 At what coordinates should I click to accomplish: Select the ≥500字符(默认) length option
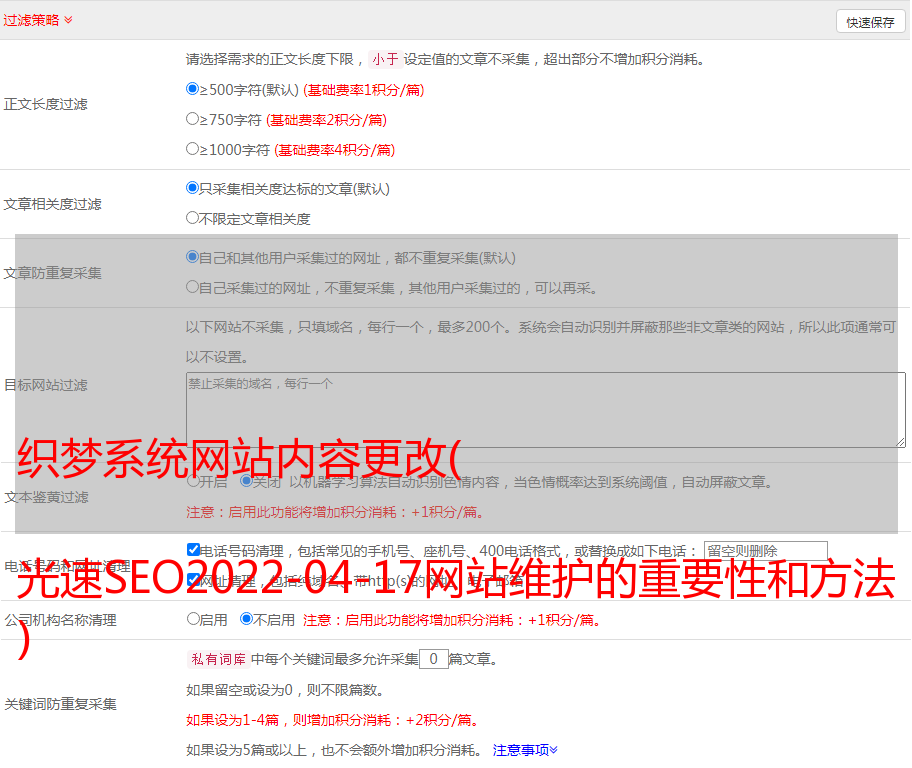tap(193, 89)
